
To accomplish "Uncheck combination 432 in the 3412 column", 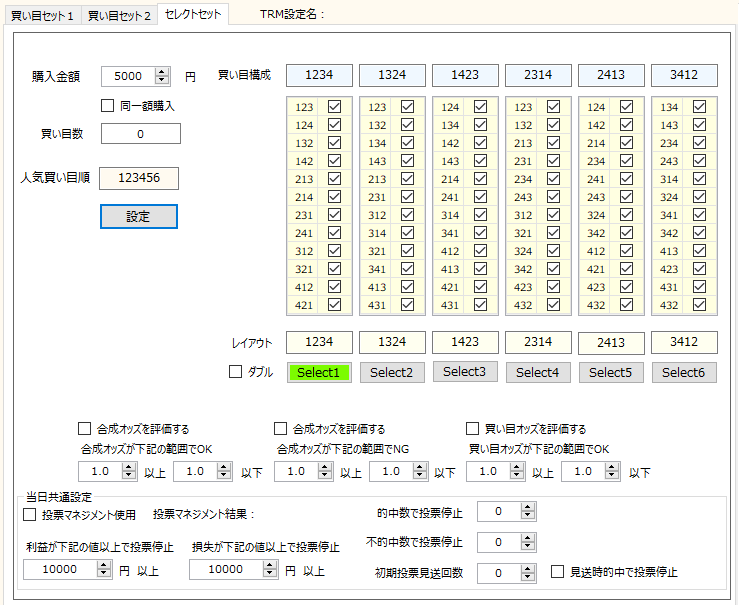I will coord(699,305).
